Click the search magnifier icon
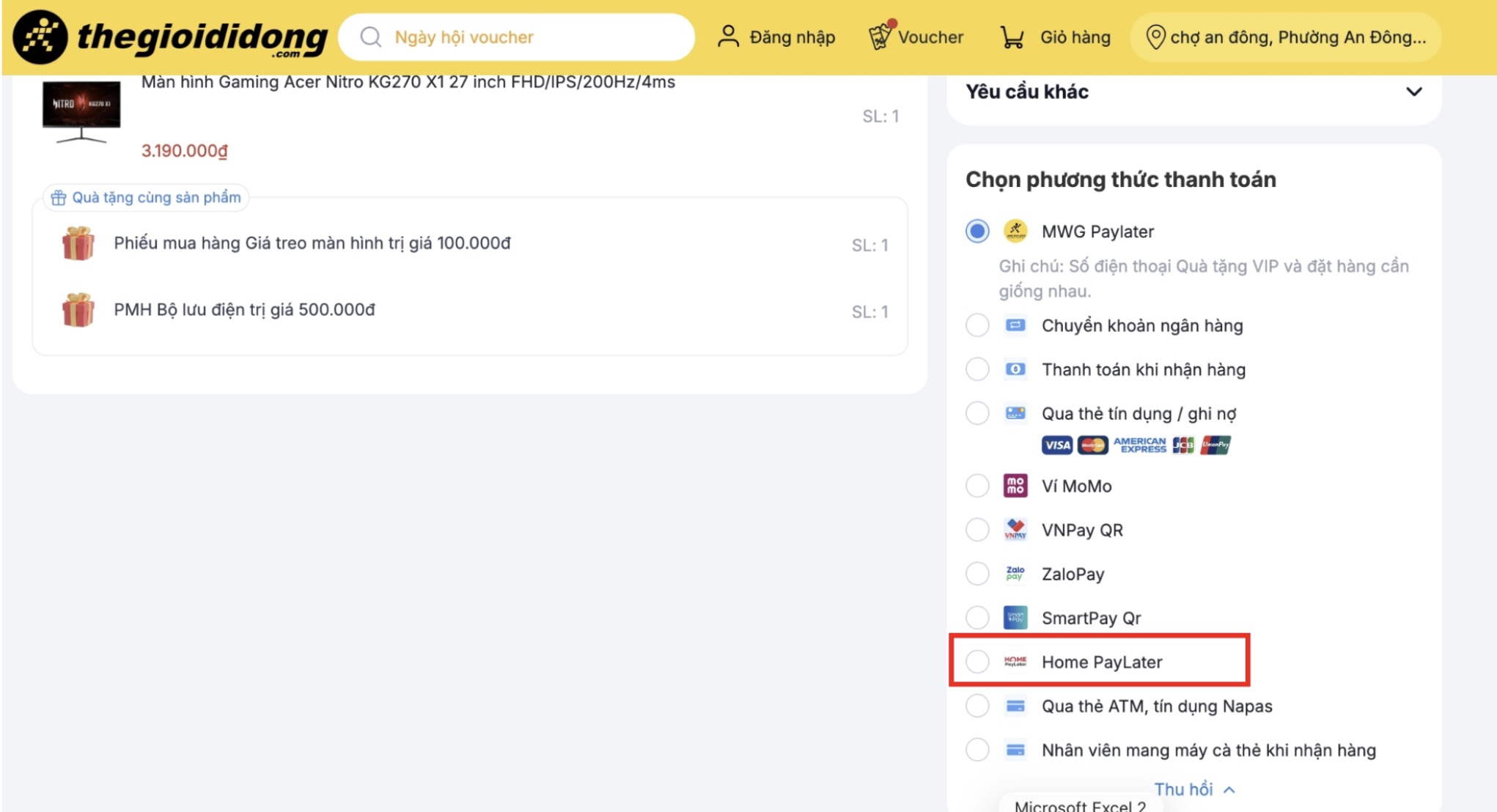Viewport: 1497px width, 812px height. (x=371, y=37)
